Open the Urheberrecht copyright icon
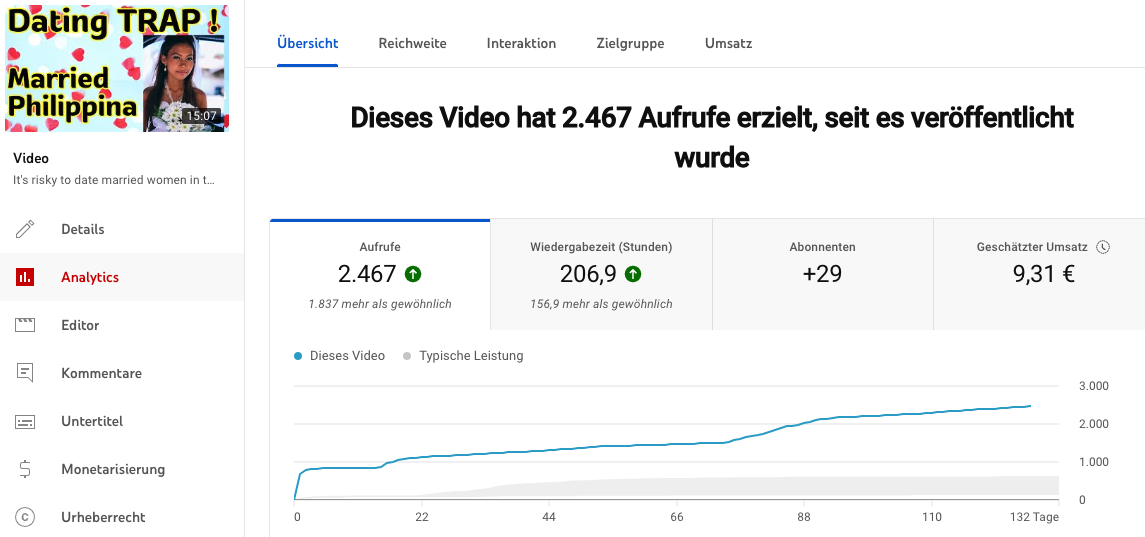Screen dimensions: 1145x537 pyautogui.click(x=25, y=517)
